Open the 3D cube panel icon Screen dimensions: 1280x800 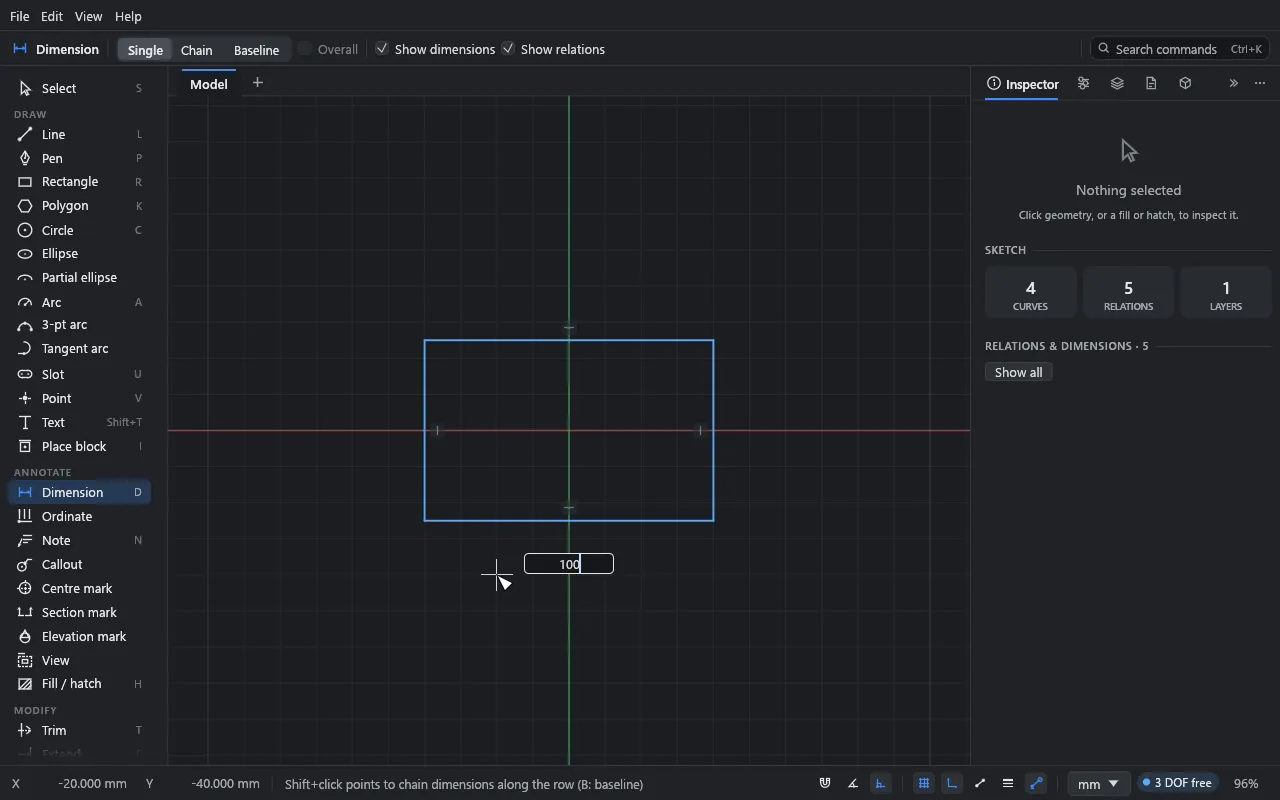coord(1185,84)
